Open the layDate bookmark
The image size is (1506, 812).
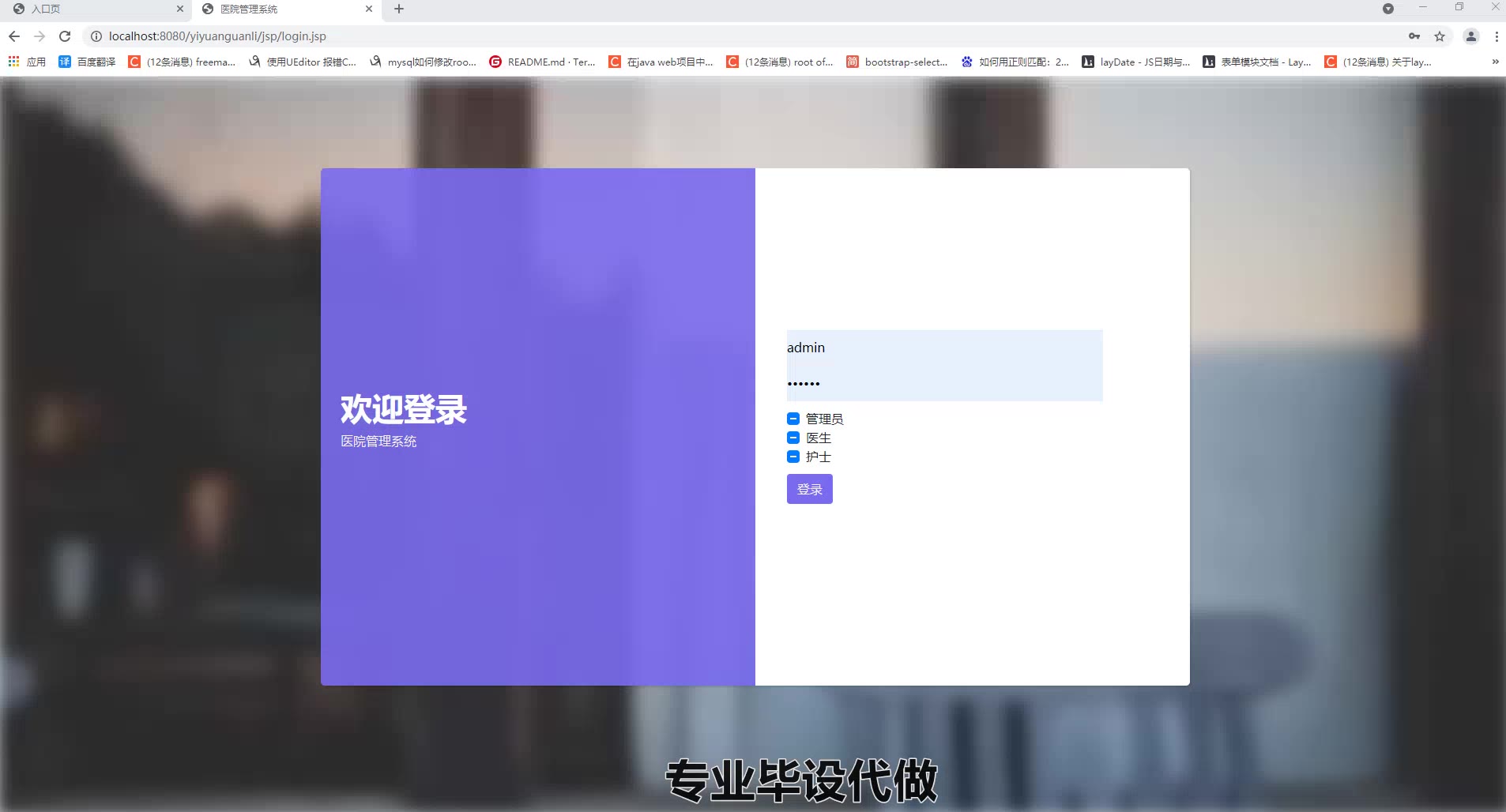[x=1136, y=62]
